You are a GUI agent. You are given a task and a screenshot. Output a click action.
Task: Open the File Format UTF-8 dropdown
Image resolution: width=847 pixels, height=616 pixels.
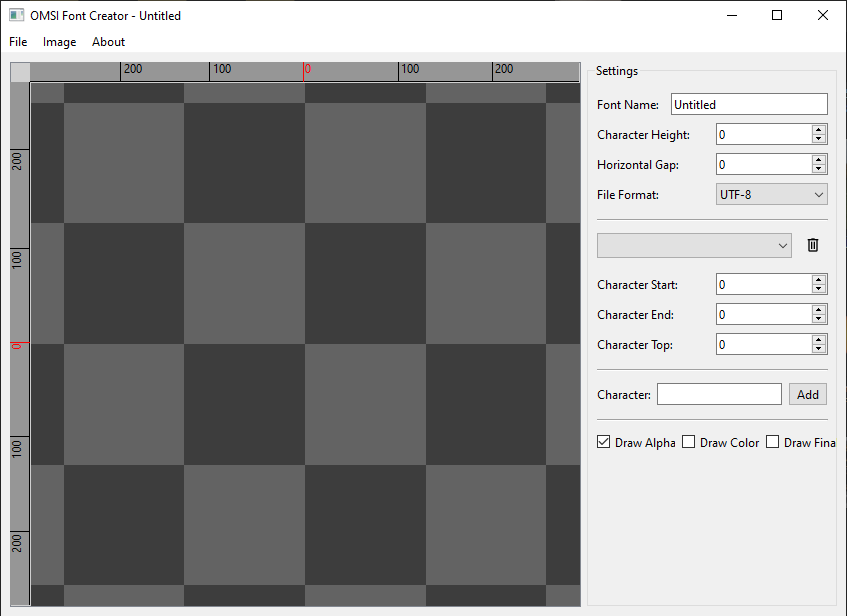click(771, 195)
